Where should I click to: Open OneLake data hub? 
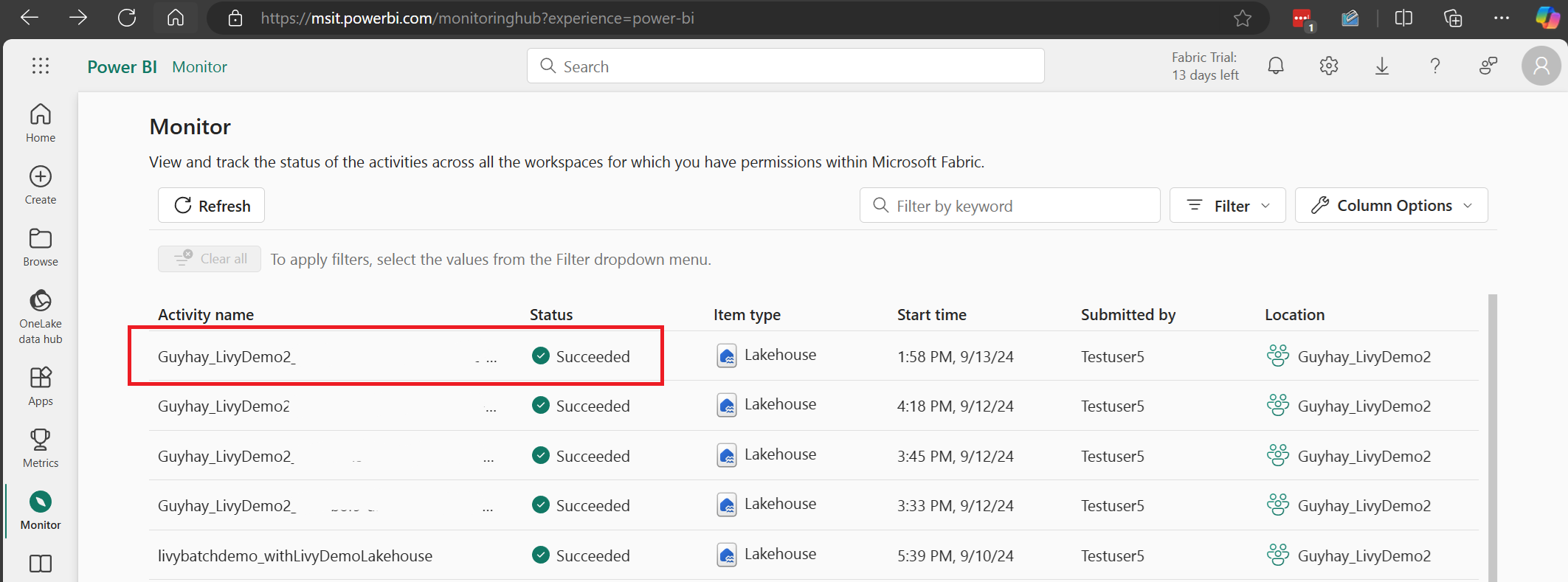[41, 317]
